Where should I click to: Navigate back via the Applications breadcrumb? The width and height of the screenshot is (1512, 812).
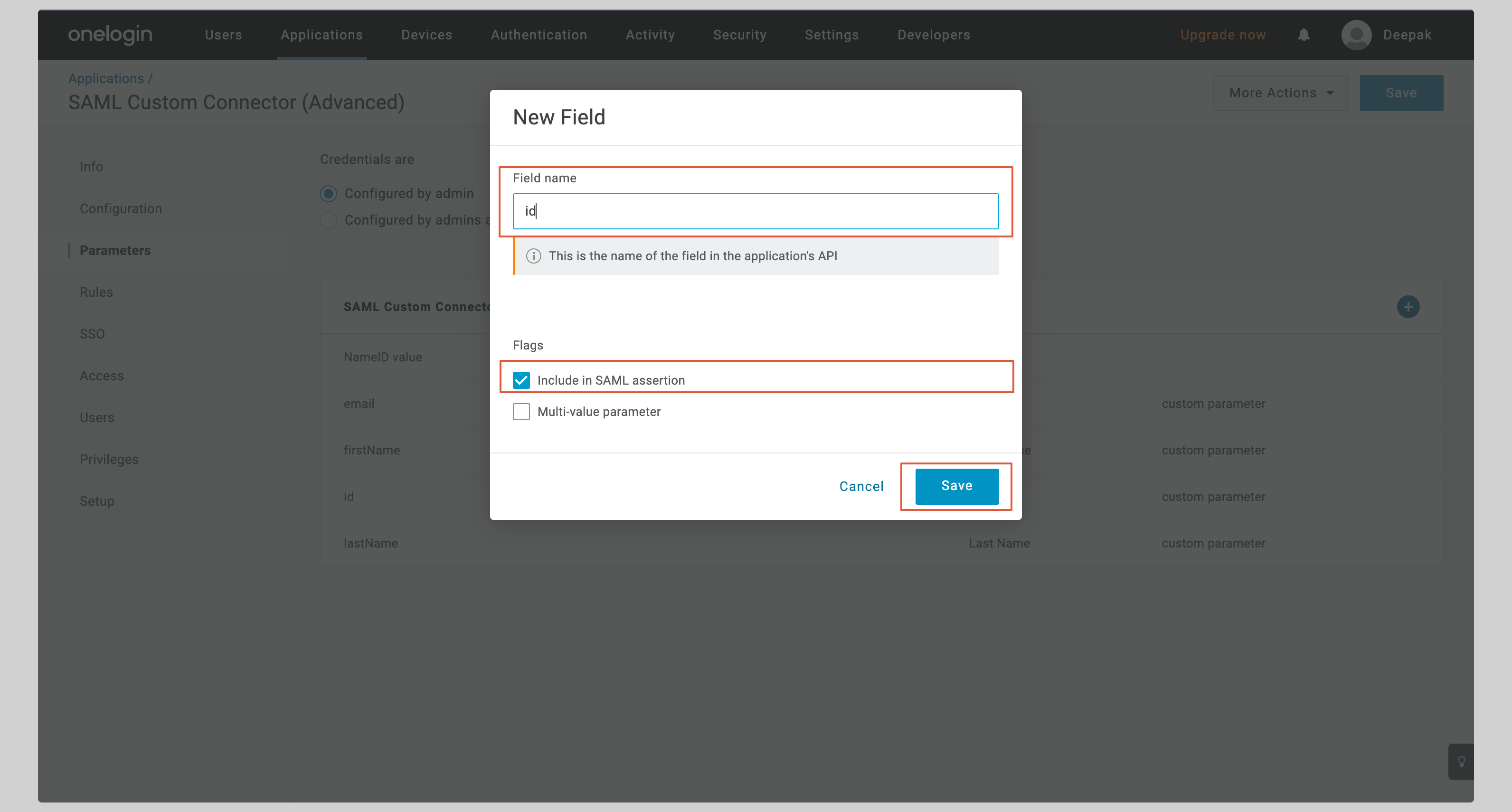[106, 78]
